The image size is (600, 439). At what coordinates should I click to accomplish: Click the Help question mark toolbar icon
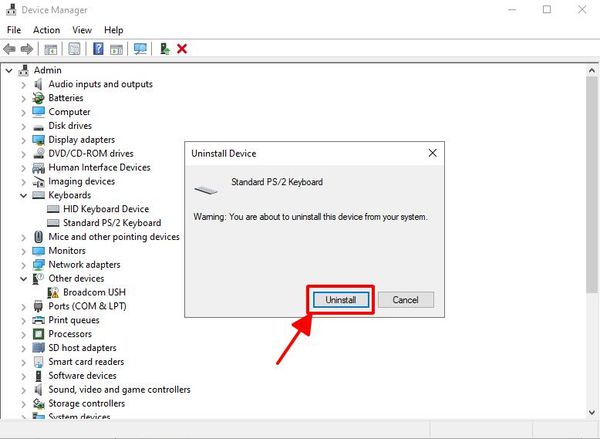[99, 48]
